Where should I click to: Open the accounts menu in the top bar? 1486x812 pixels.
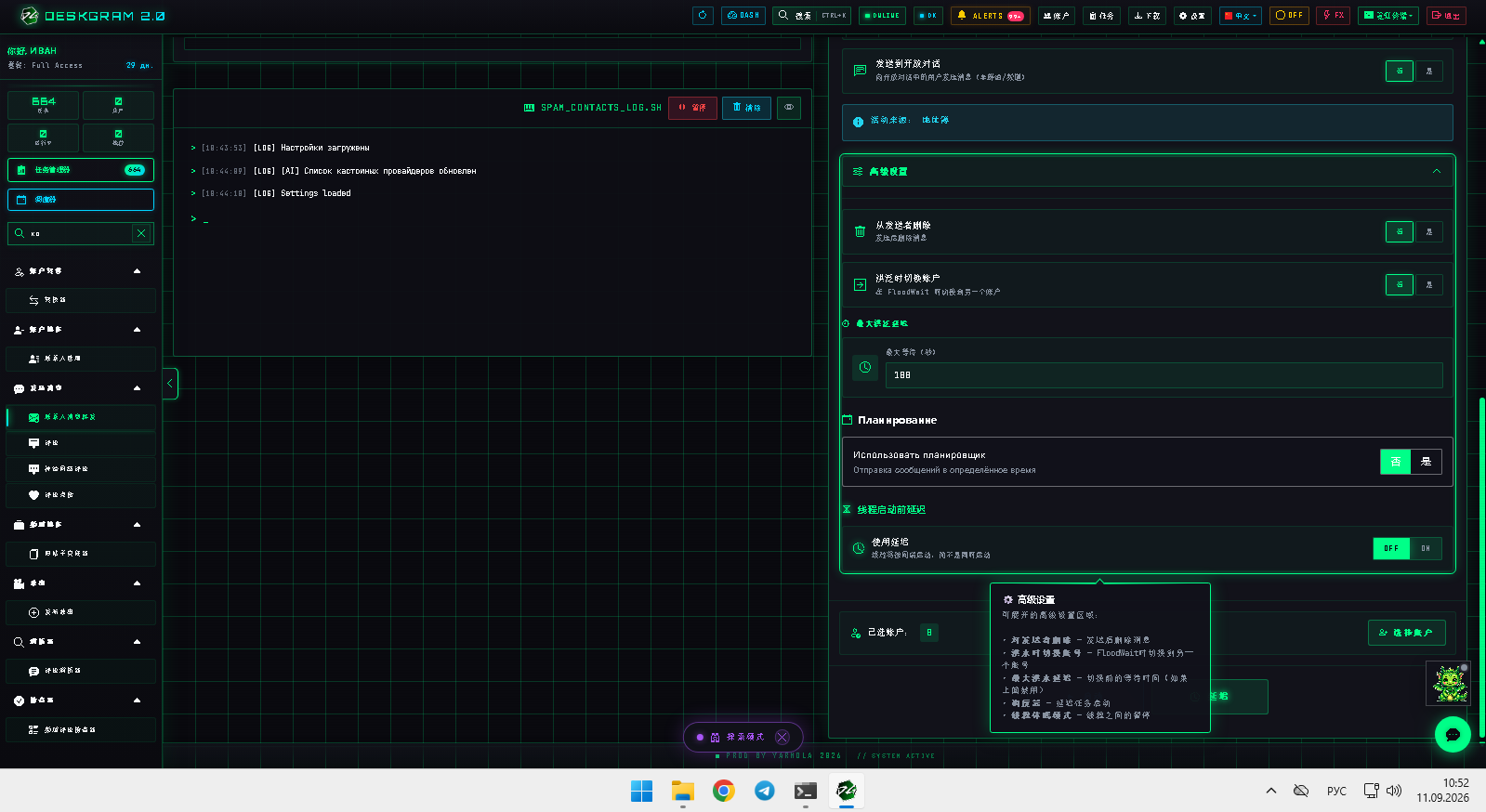click(x=1056, y=16)
